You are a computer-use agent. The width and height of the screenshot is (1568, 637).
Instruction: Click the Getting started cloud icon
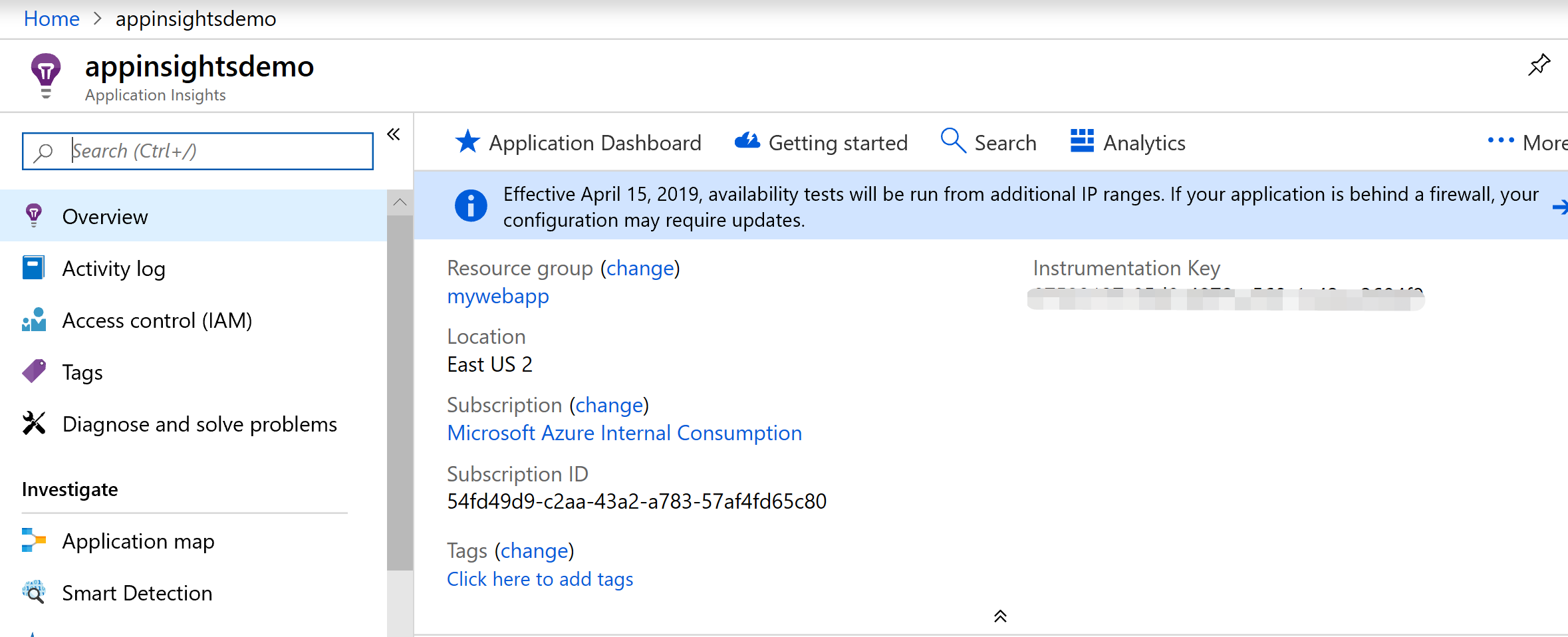747,141
